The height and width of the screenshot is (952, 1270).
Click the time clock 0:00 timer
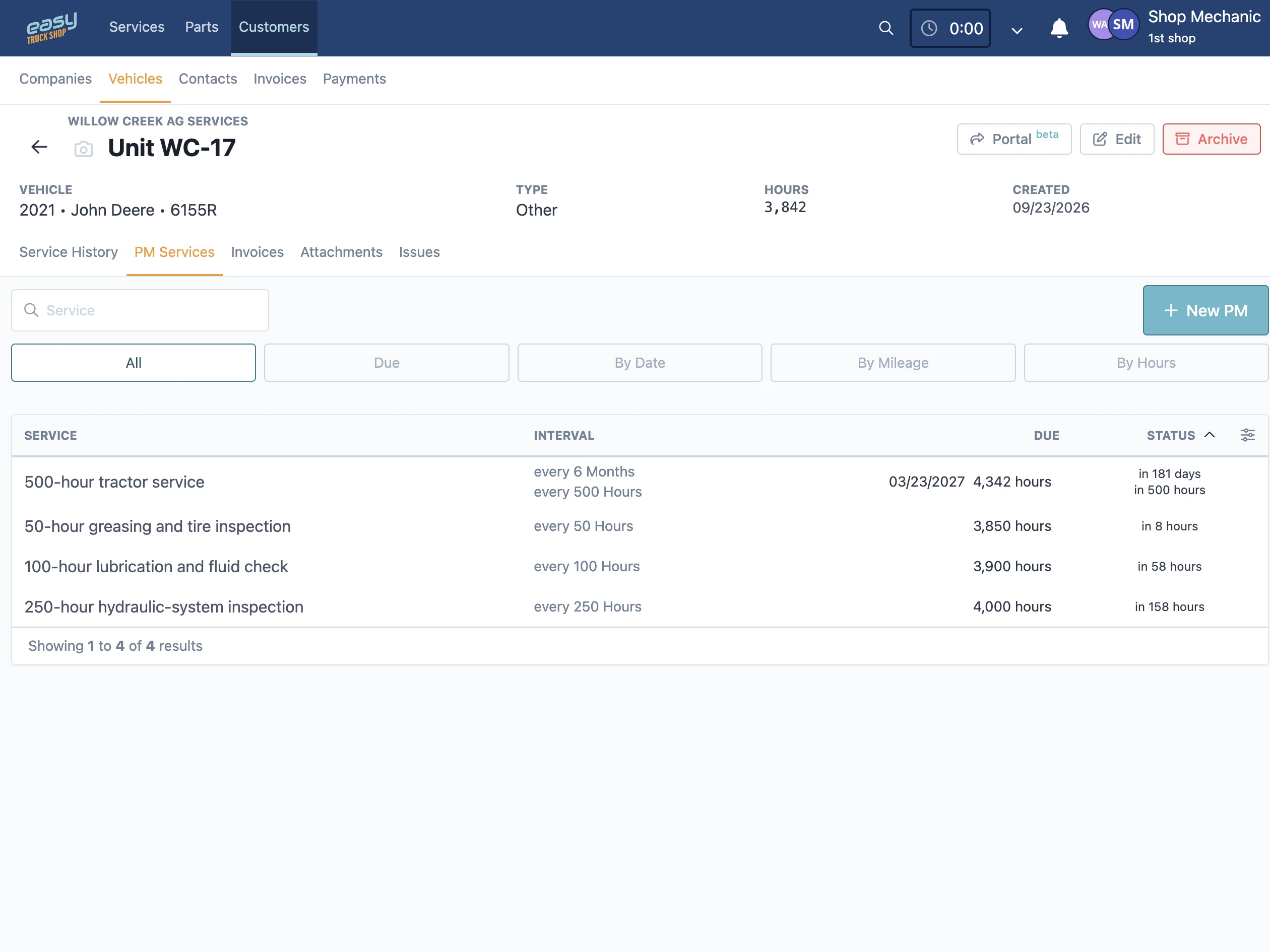(x=950, y=28)
